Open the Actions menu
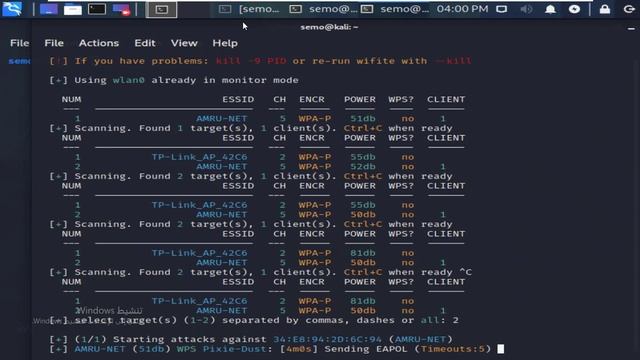Viewport: 640px width, 360px height. click(99, 43)
